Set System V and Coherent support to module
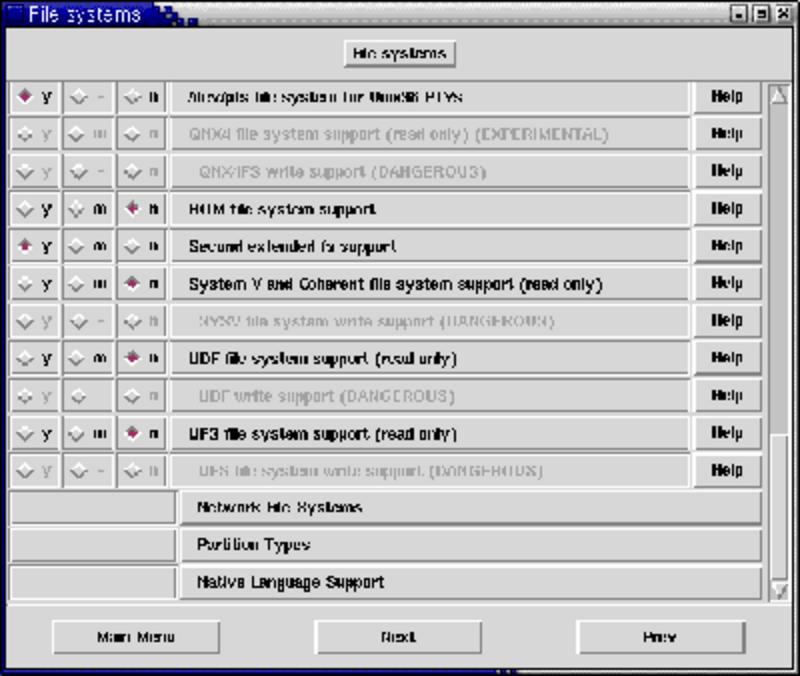 (x=88, y=284)
